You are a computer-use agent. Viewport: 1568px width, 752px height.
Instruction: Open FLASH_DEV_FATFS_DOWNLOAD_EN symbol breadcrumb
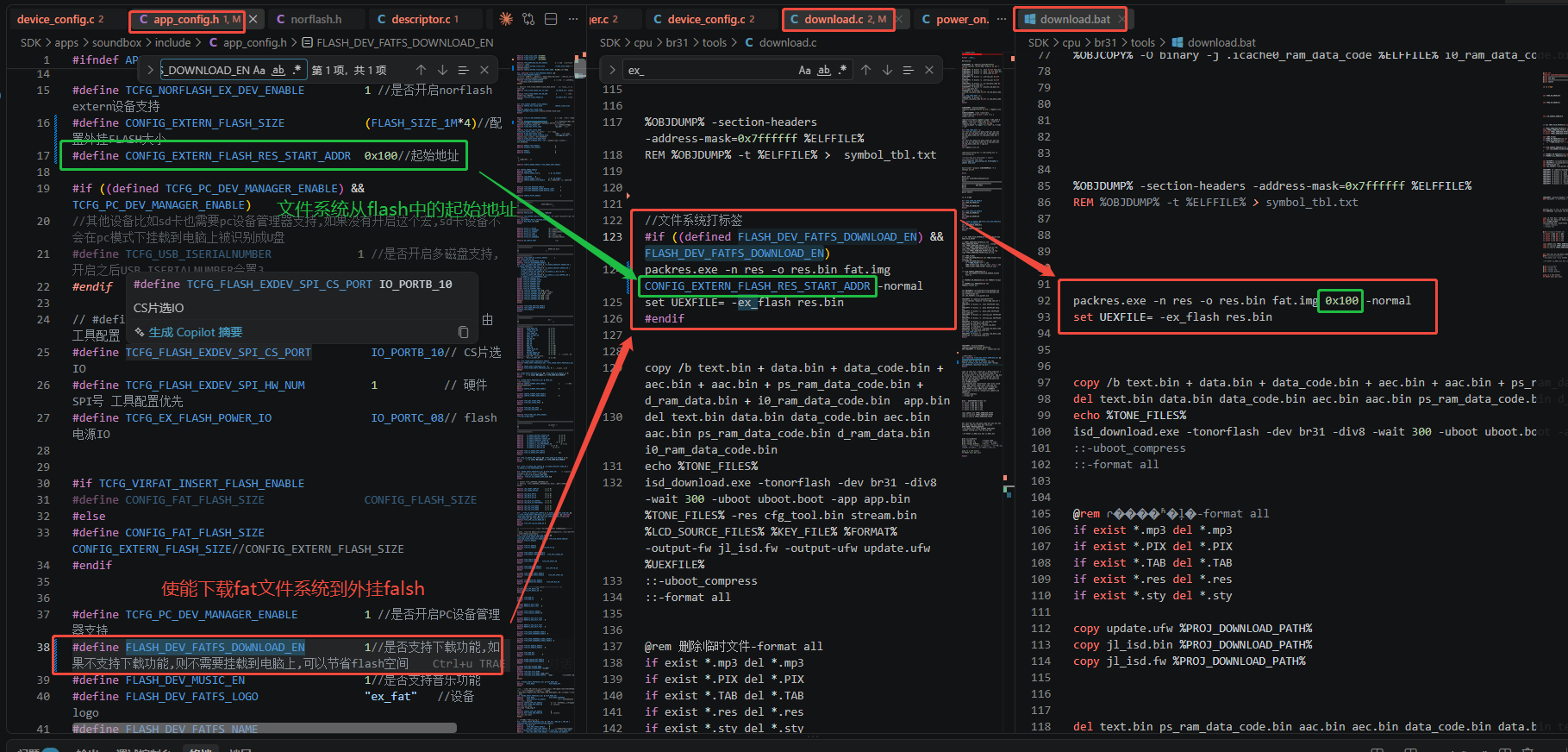click(x=397, y=42)
